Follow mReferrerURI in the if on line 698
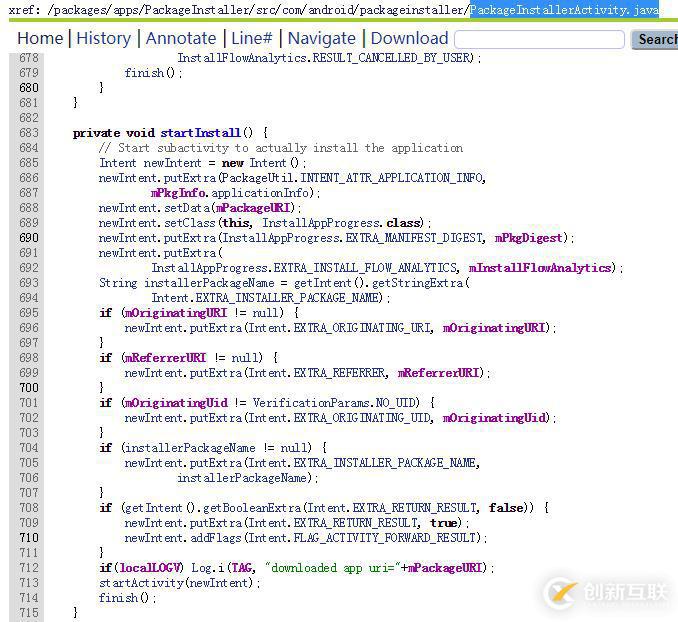This screenshot has height=622, width=678. pos(166,358)
